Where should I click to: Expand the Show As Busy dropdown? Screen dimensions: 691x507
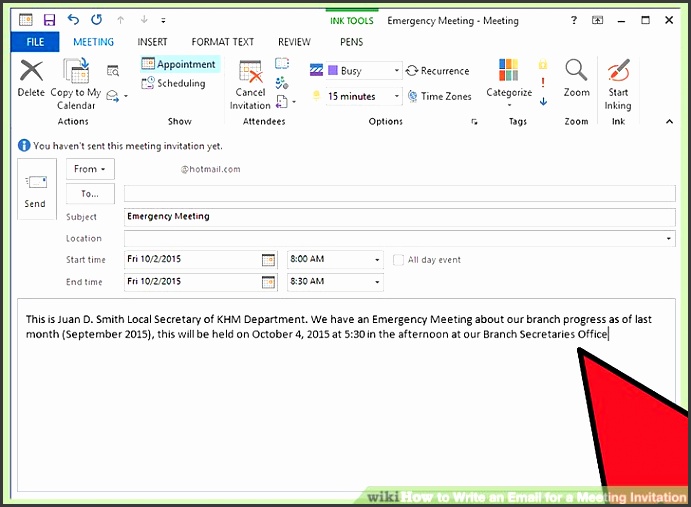pyautogui.click(x=396, y=71)
